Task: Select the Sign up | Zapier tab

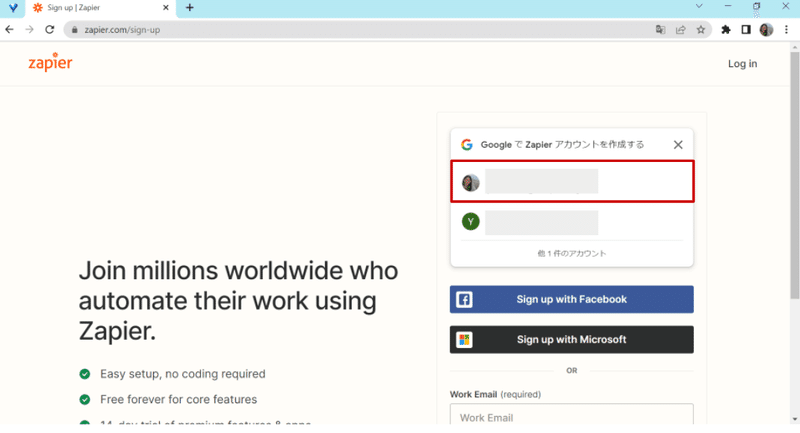Action: [99, 8]
